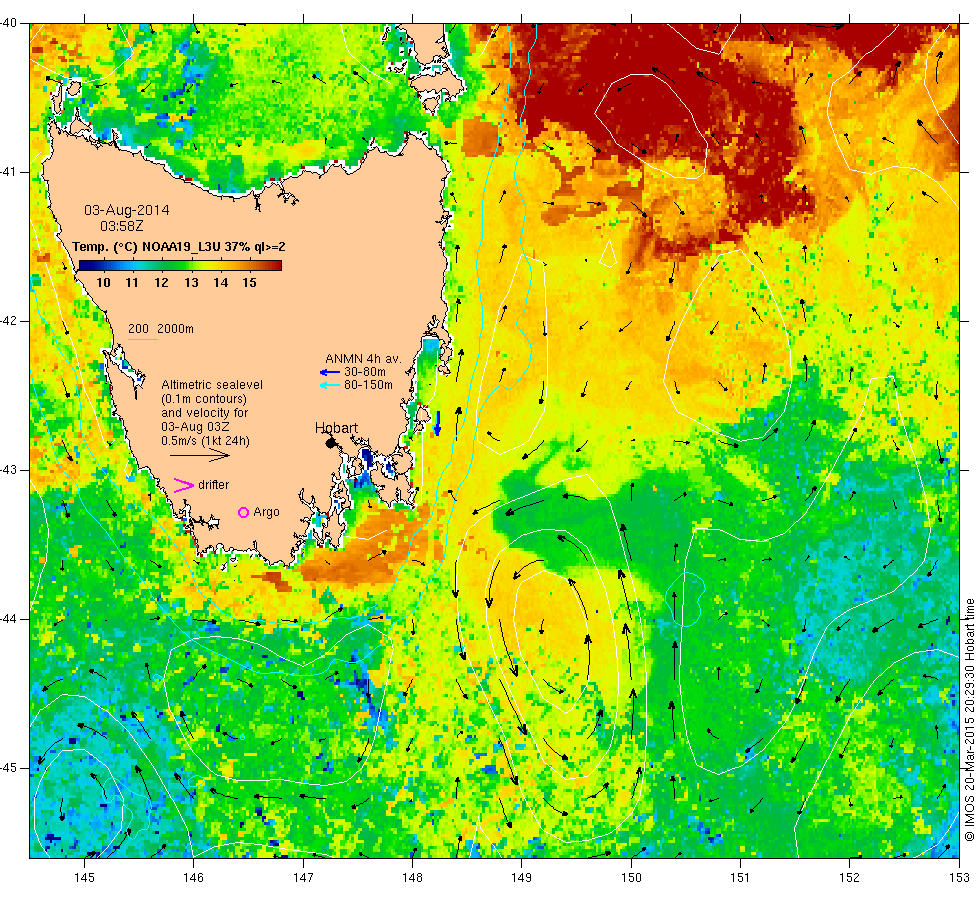Click the magenta Argo circle symbol
980x900 pixels.
[x=244, y=512]
